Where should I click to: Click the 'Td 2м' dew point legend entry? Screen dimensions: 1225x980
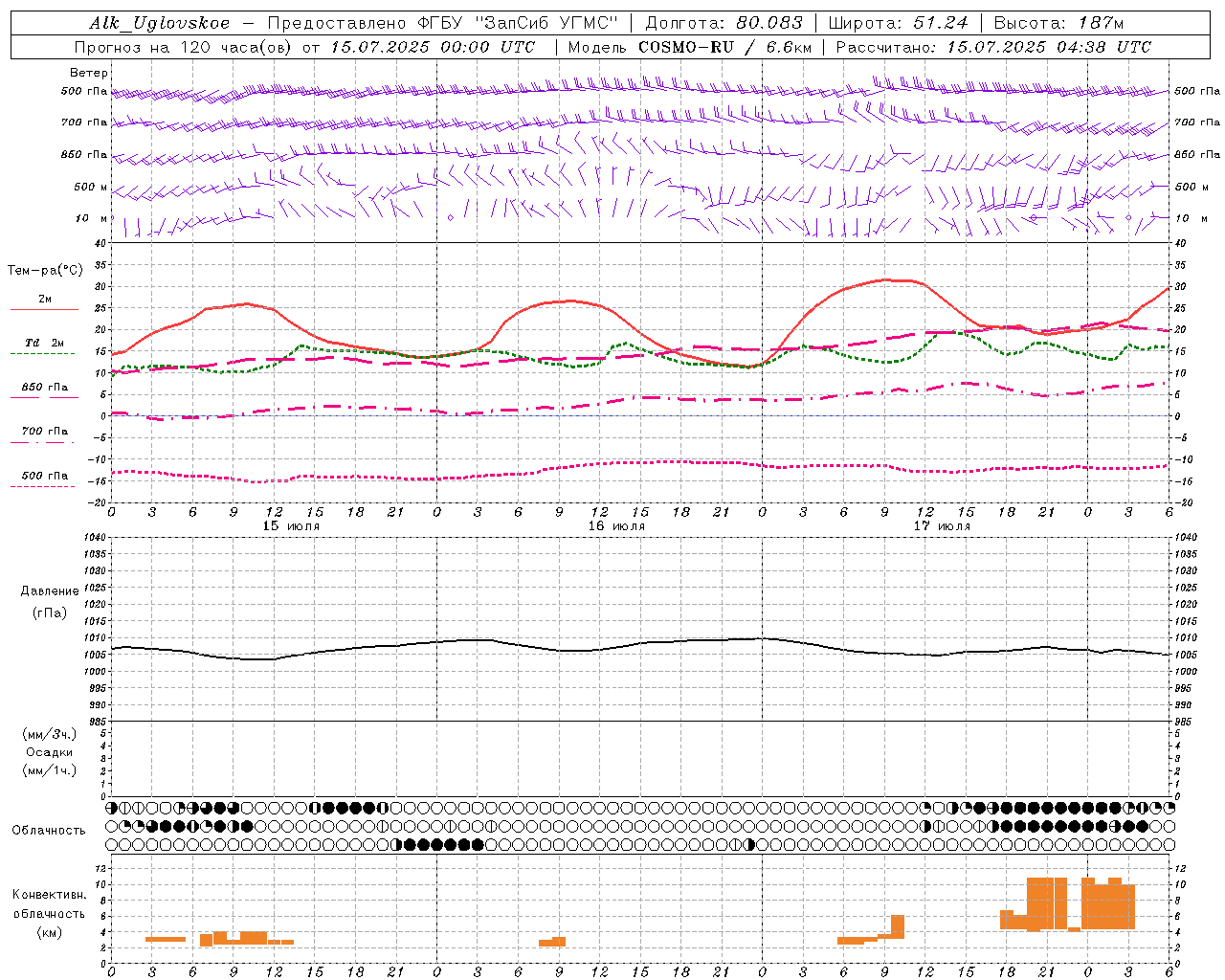(45, 343)
